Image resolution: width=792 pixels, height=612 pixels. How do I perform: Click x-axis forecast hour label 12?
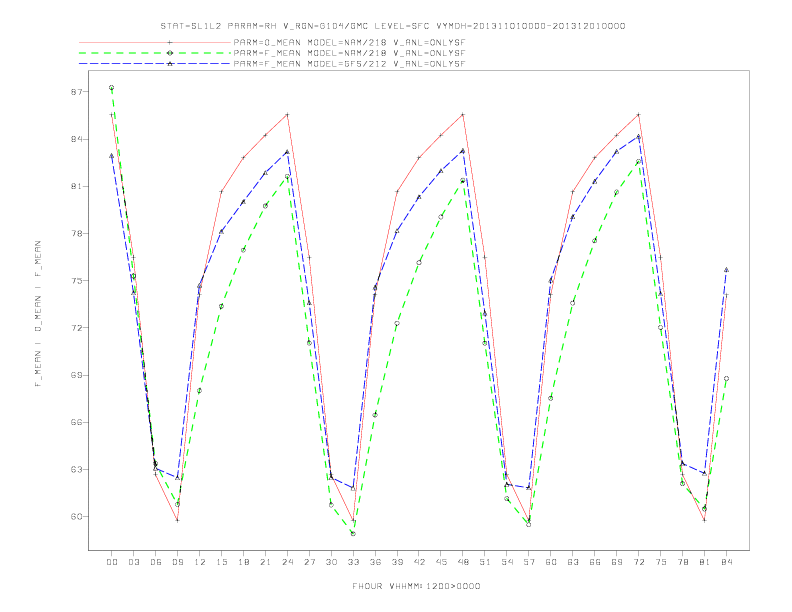click(x=200, y=562)
